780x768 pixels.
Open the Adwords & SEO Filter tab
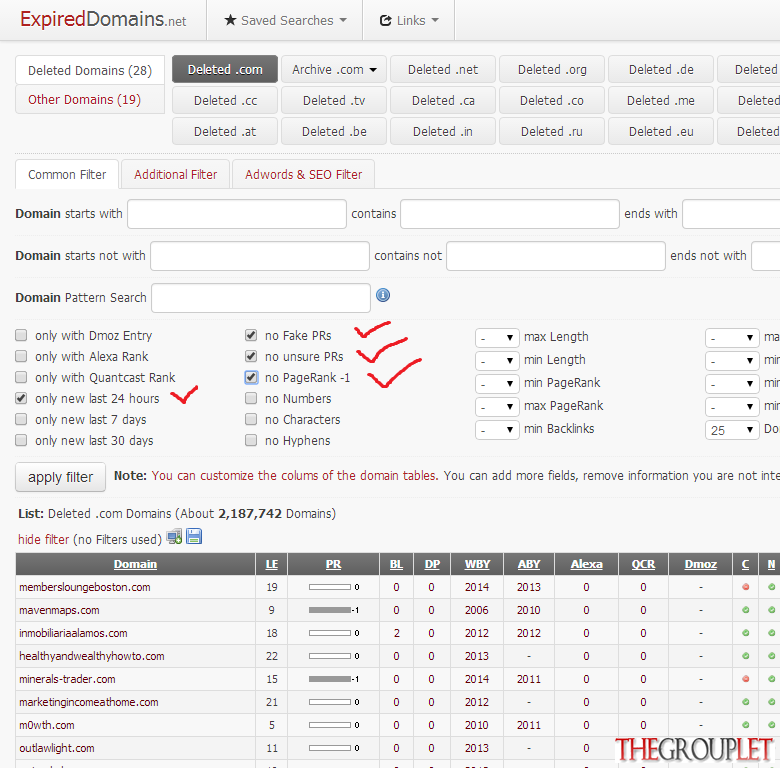tap(303, 175)
